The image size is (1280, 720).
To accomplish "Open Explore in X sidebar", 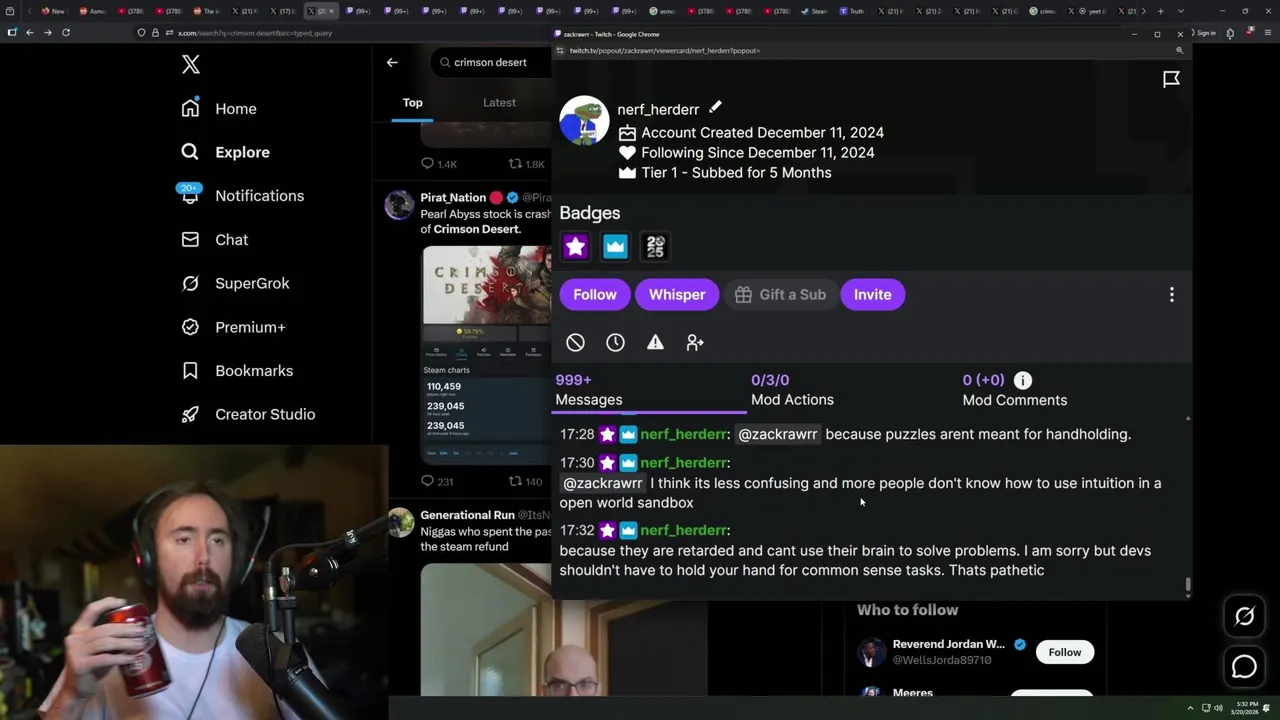I will click(242, 152).
